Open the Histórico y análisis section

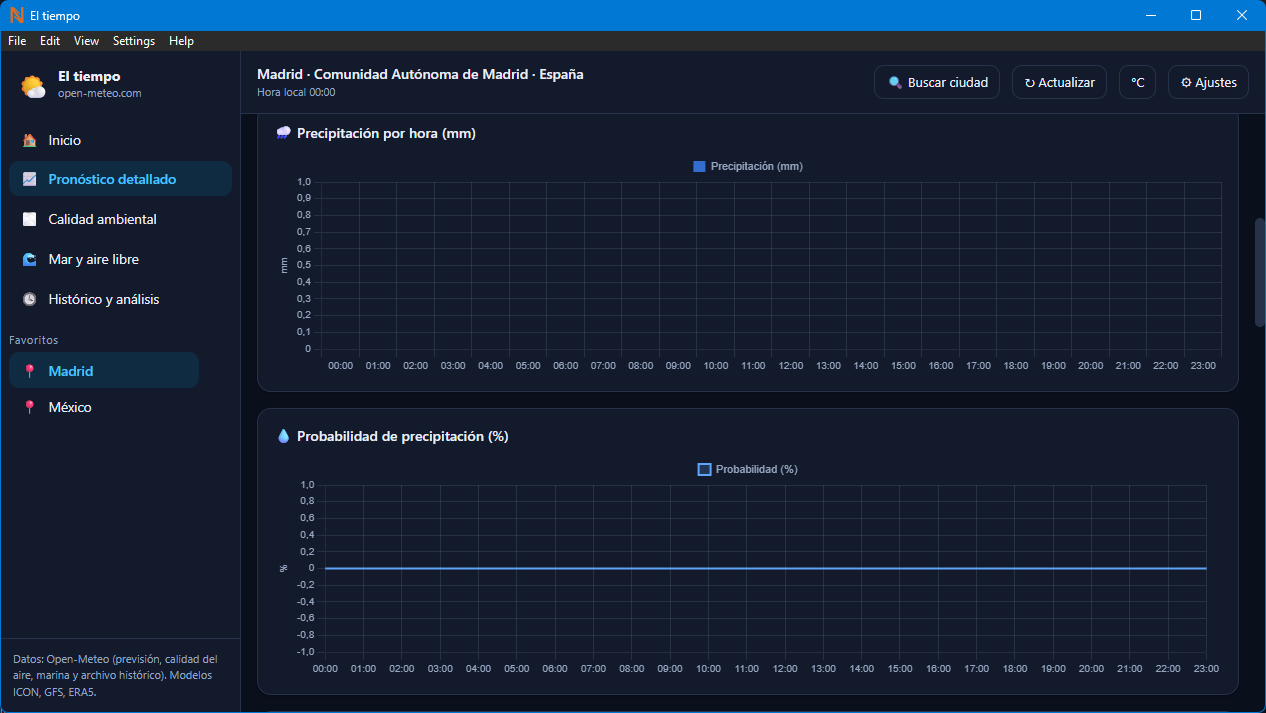tap(120, 300)
